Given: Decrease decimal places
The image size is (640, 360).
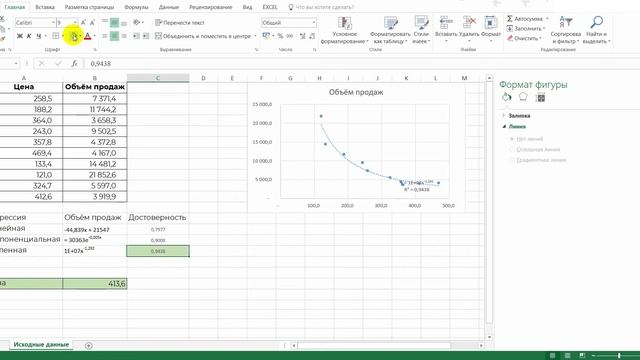Looking at the screenshot, I should (312, 36).
